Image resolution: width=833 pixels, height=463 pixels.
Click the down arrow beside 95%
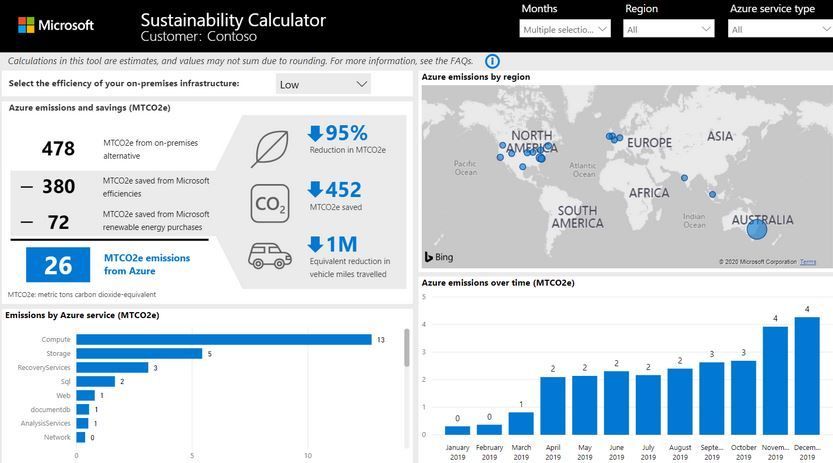click(315, 133)
